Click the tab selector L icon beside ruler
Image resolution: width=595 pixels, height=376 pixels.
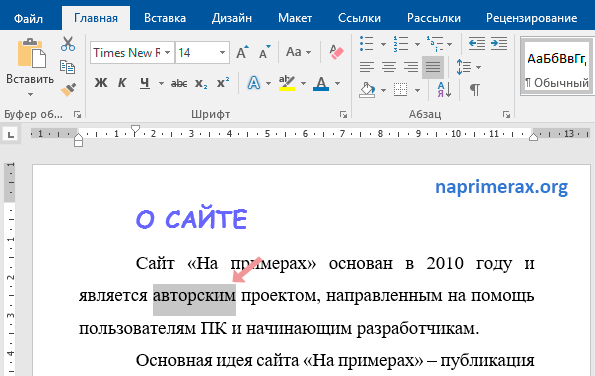pyautogui.click(x=11, y=134)
